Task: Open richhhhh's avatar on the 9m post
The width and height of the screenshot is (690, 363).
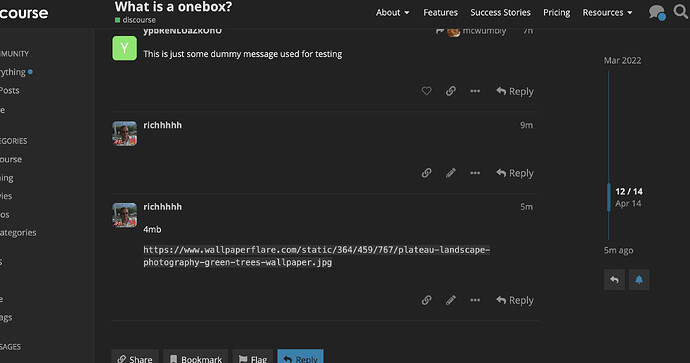Action: [125, 133]
